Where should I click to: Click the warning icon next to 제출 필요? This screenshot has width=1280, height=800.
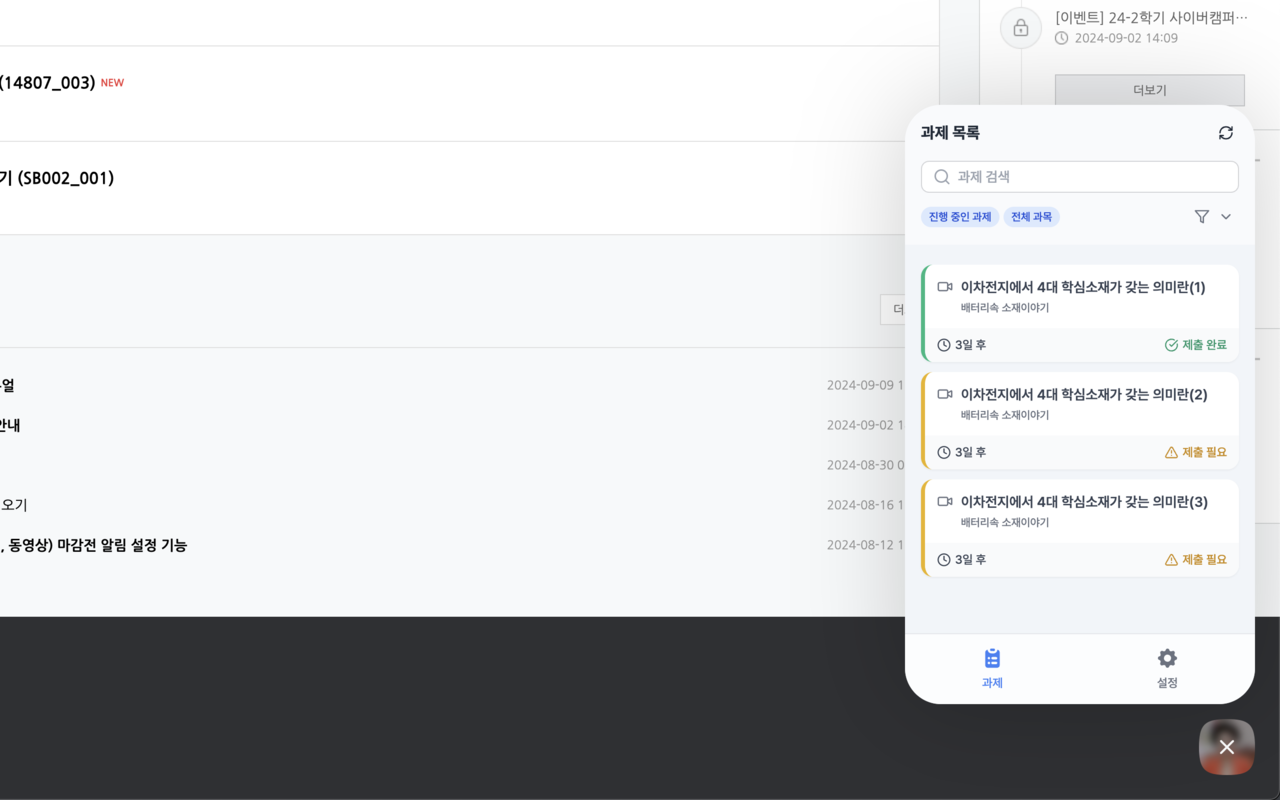click(x=1171, y=452)
